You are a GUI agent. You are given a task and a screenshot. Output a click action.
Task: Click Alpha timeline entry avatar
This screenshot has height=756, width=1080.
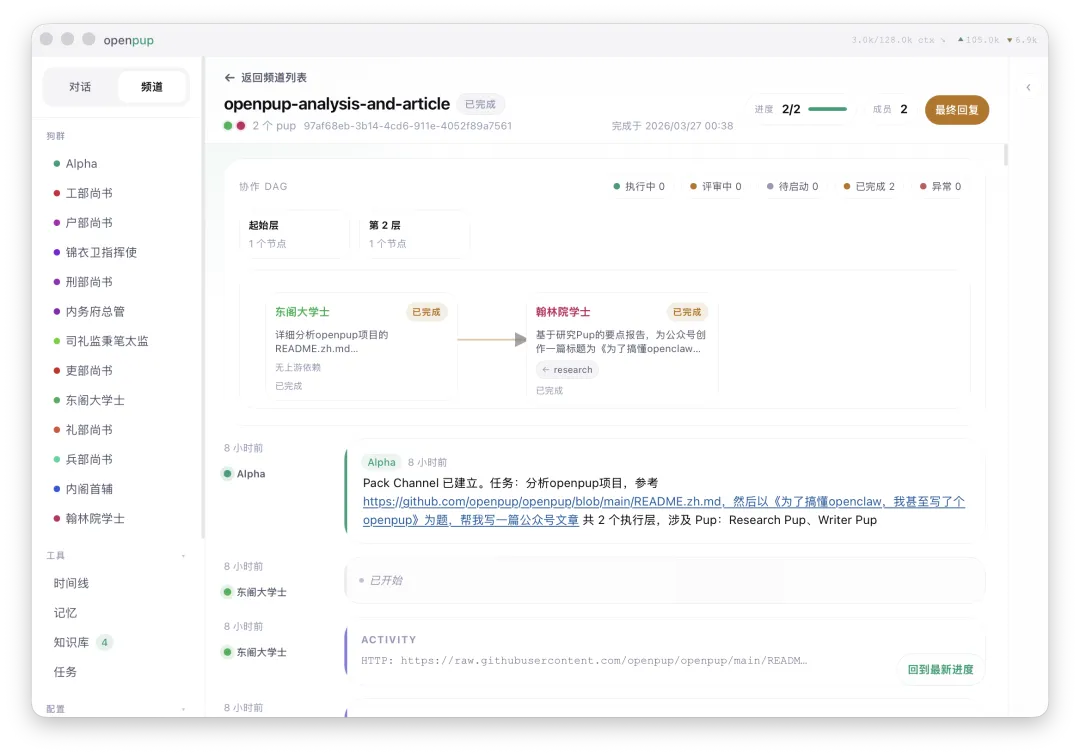[227, 474]
